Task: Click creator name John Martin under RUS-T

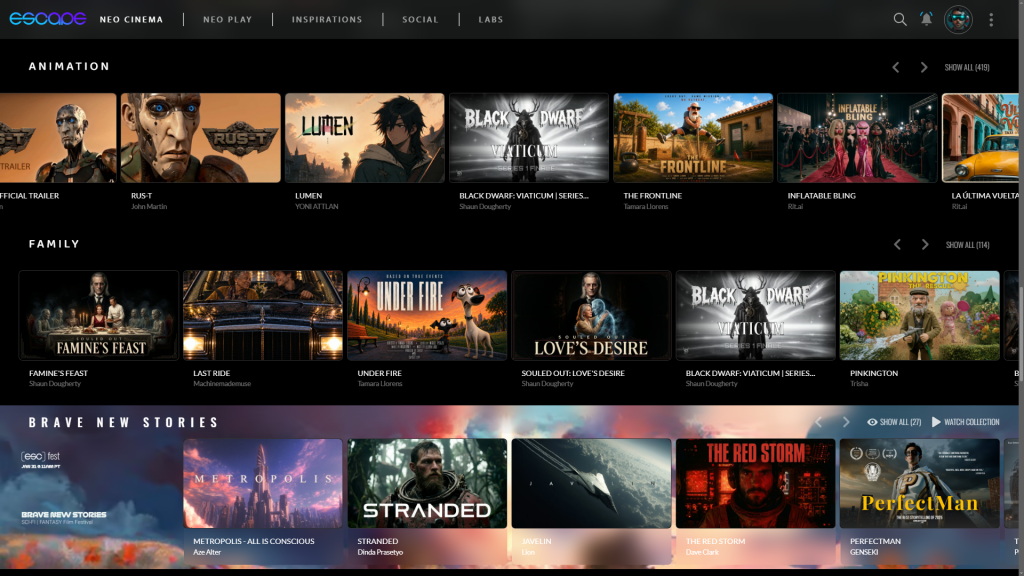Action: [x=149, y=206]
